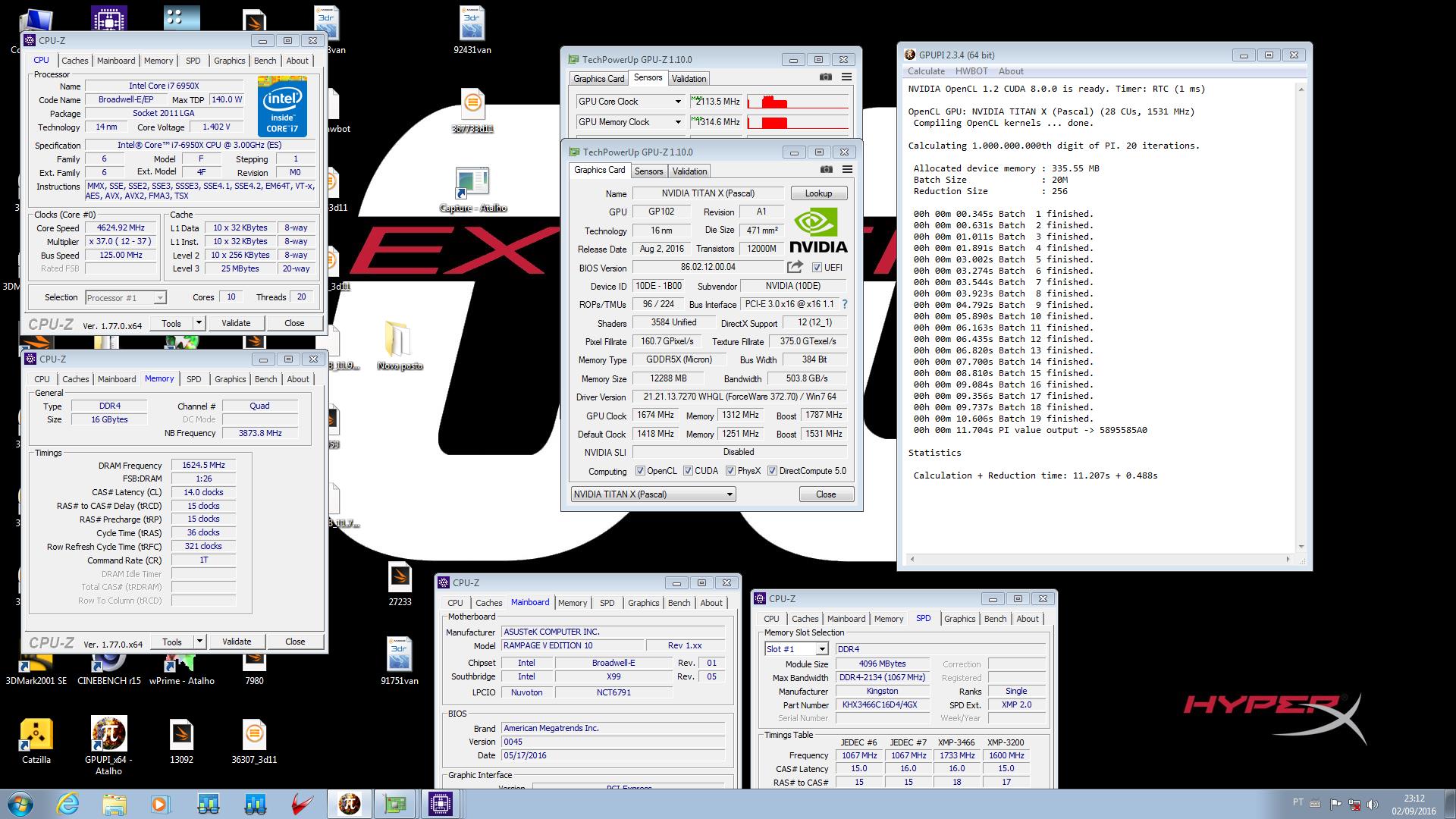Click BIOS export share icon in GPU-Z
The image size is (1456, 819).
(795, 267)
